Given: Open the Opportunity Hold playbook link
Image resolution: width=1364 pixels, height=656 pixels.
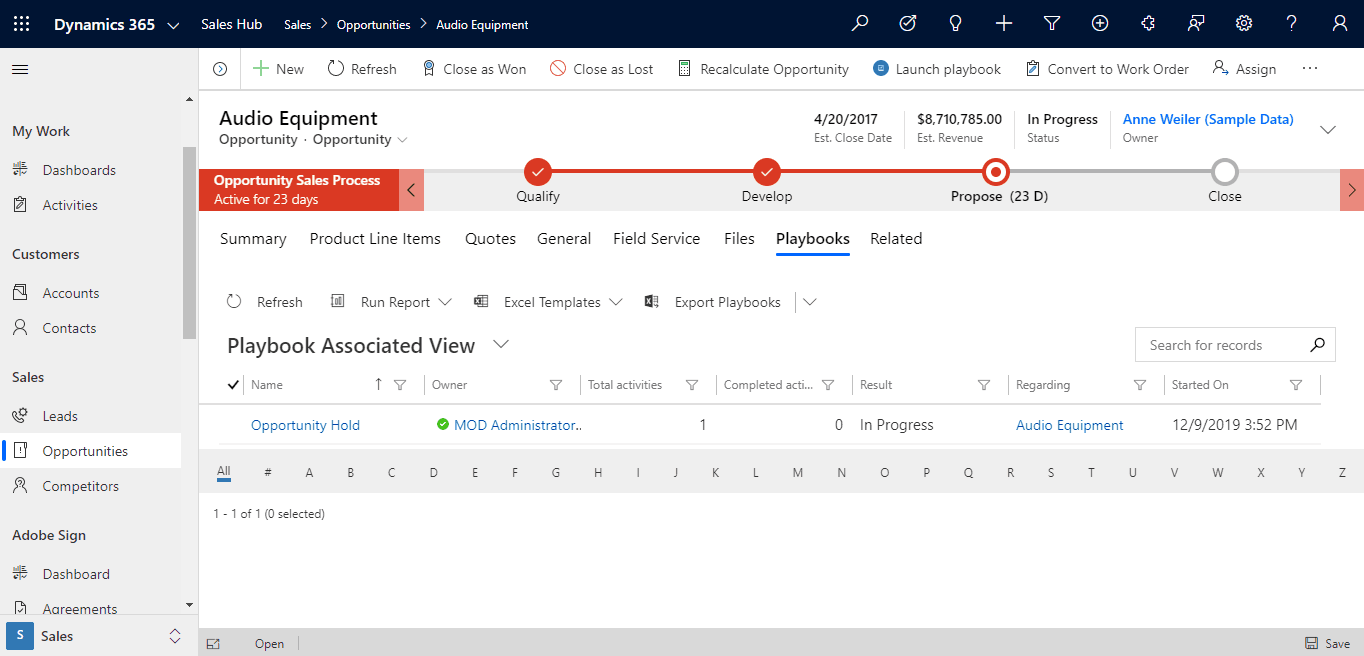Looking at the screenshot, I should point(305,425).
